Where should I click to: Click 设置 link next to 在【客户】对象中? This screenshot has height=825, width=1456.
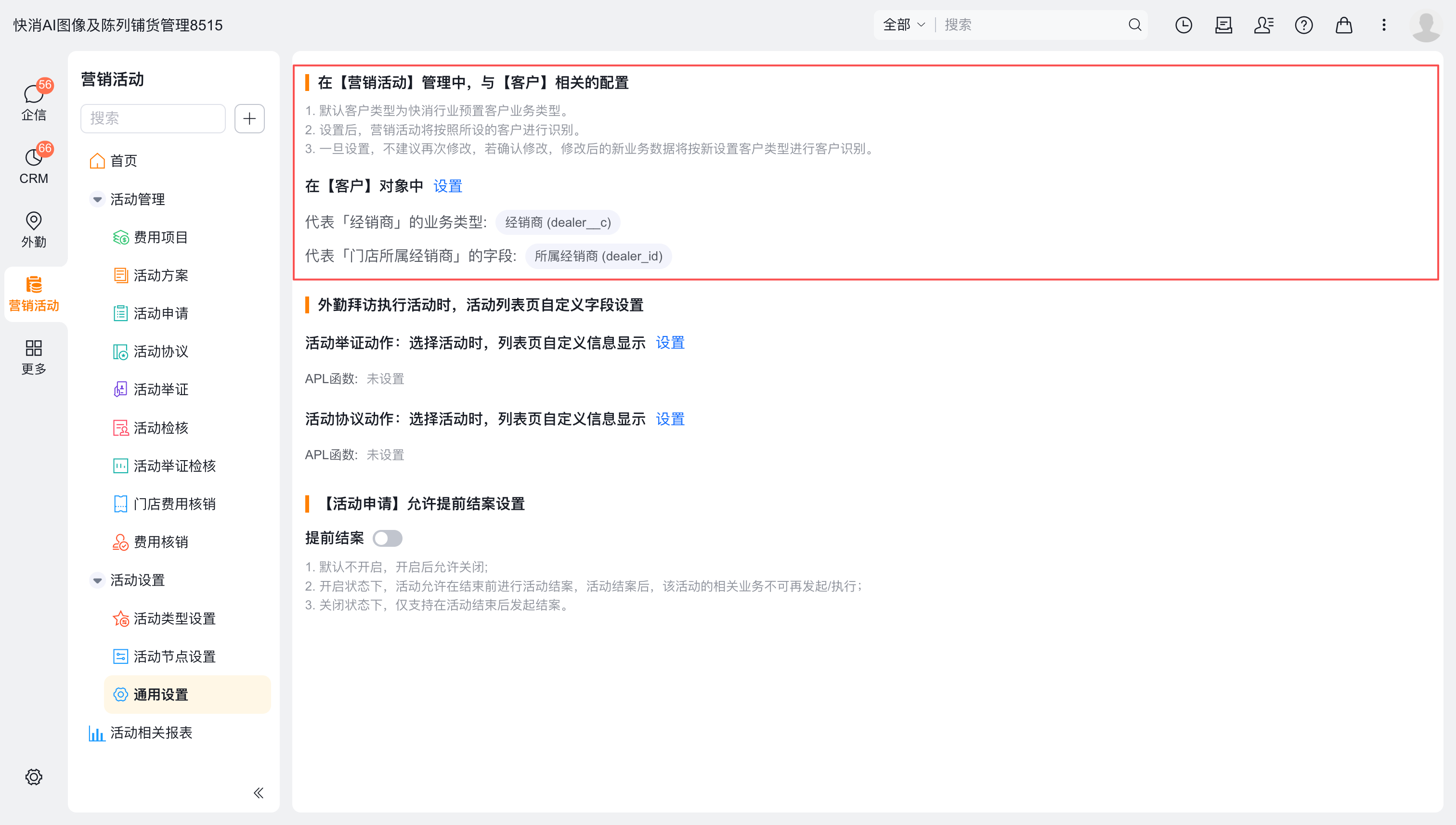point(448,186)
